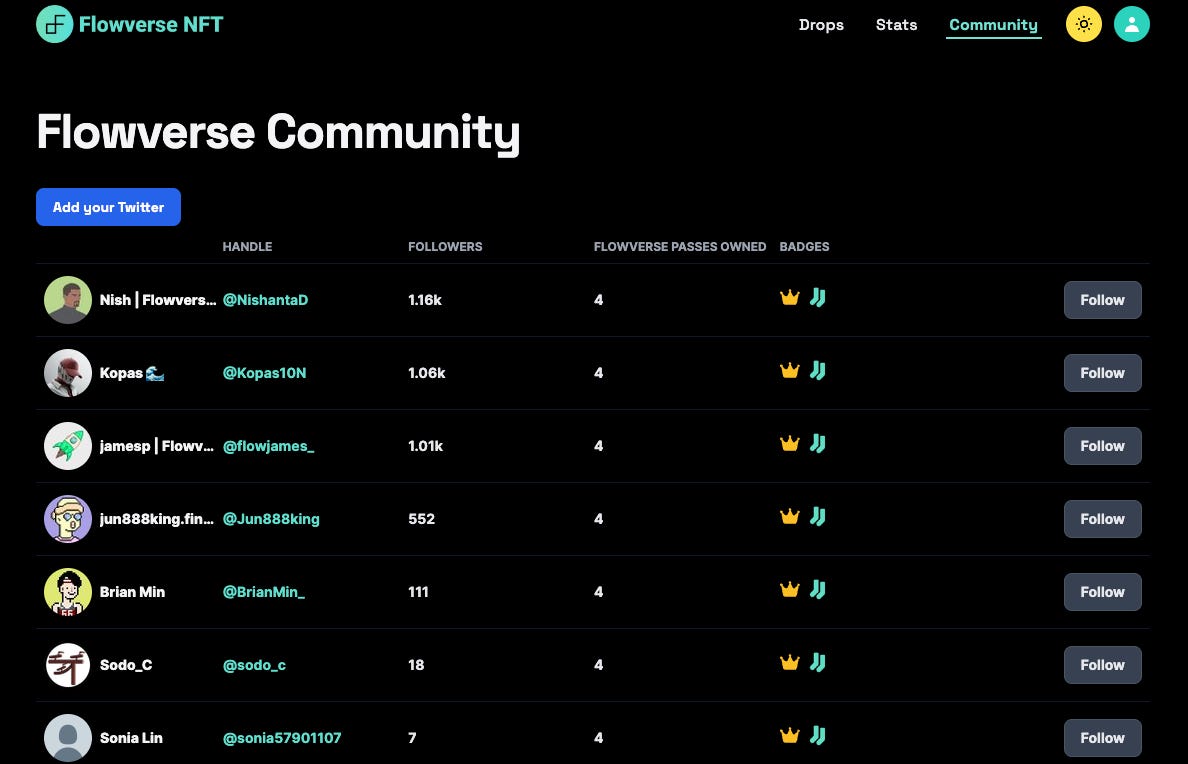Open the @sodo_c profile link
Viewport: 1188px width, 764px height.
254,665
